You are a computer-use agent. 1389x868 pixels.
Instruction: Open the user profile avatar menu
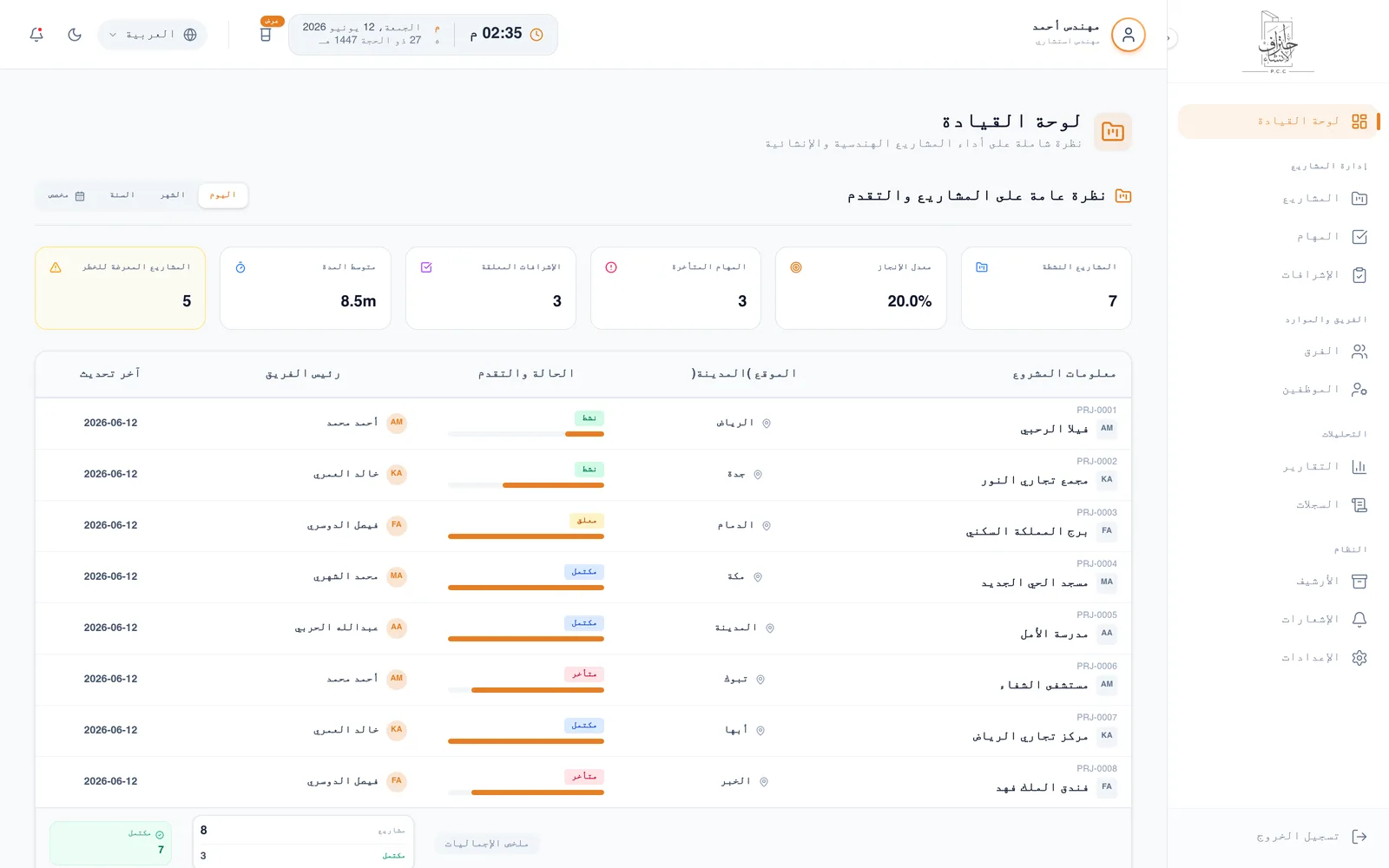(x=1128, y=35)
